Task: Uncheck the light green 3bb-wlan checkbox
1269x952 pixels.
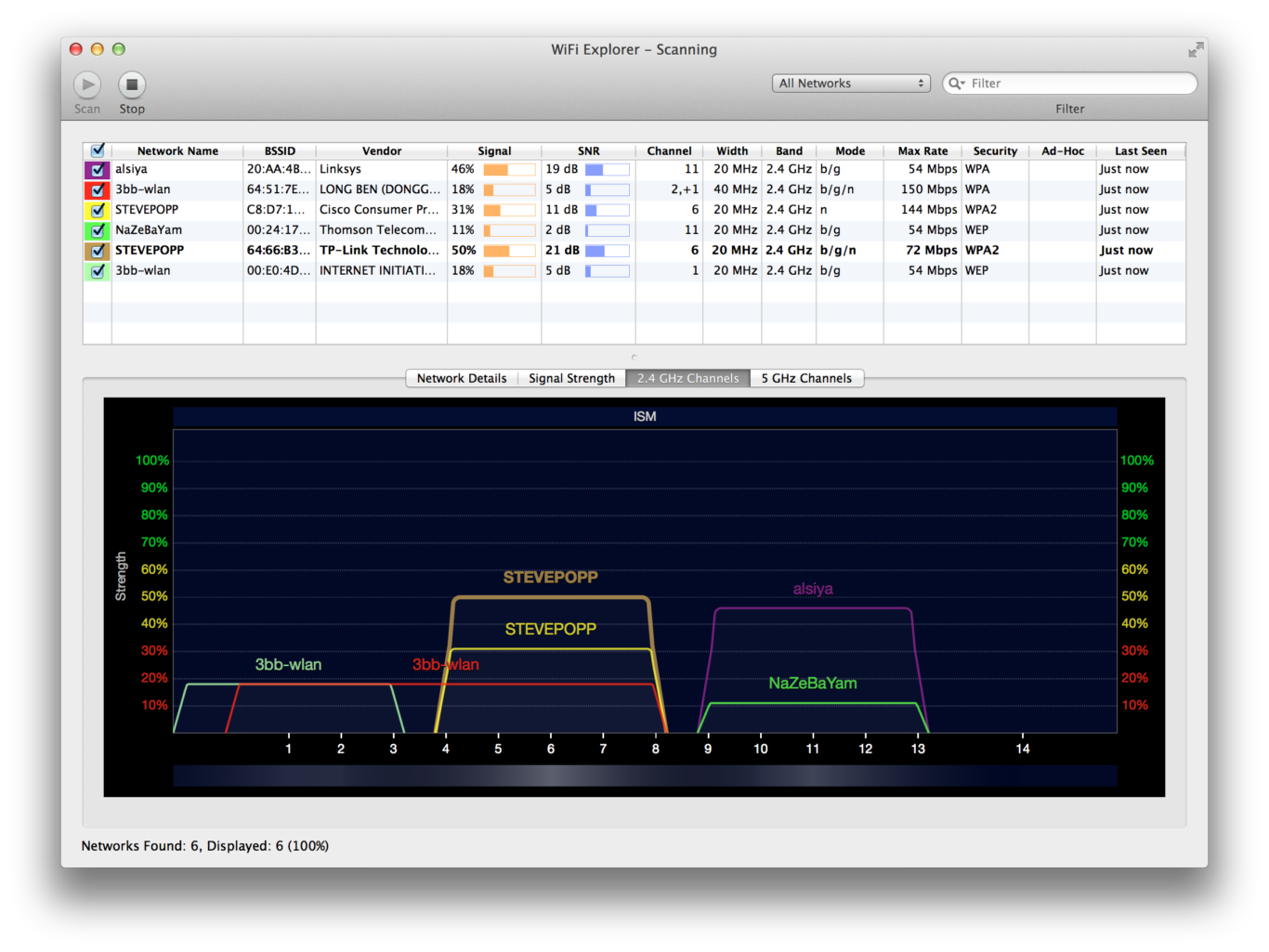Action: pos(98,271)
